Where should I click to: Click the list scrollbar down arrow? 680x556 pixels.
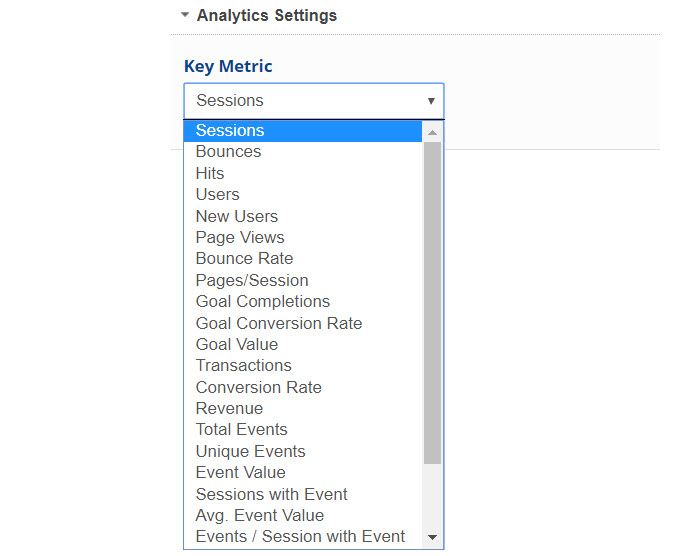(x=432, y=538)
